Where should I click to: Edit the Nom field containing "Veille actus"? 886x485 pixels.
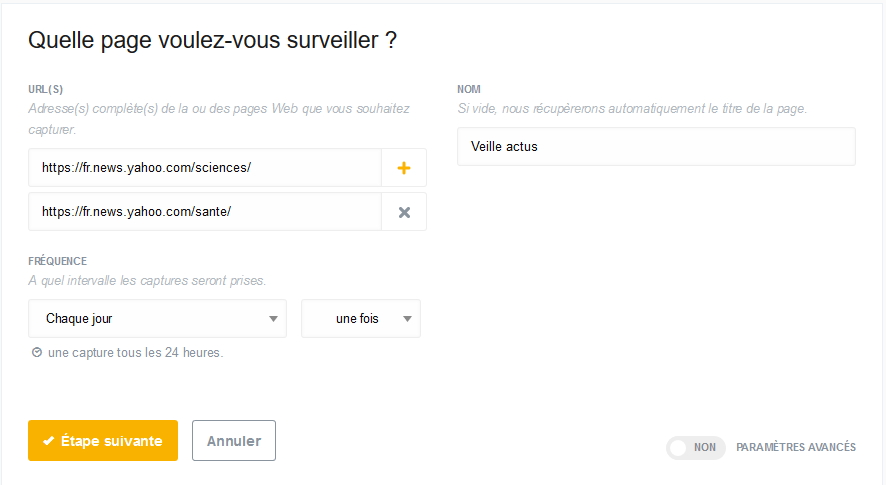coord(655,146)
